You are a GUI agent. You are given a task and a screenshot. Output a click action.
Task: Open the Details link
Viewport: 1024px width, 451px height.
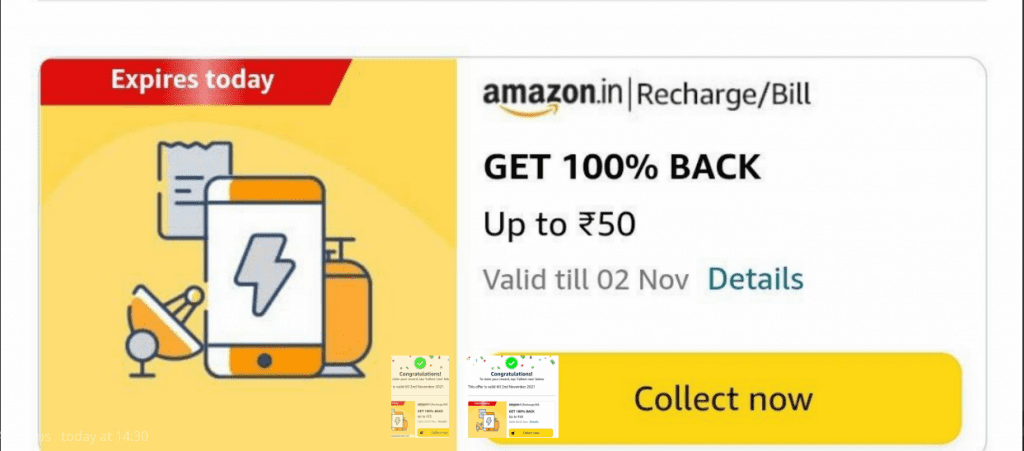click(756, 279)
